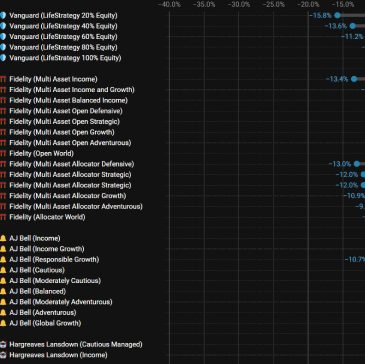The image size is (365, 364).
Task: Click the -13.4% Fidelity data point
Action: point(354,79)
